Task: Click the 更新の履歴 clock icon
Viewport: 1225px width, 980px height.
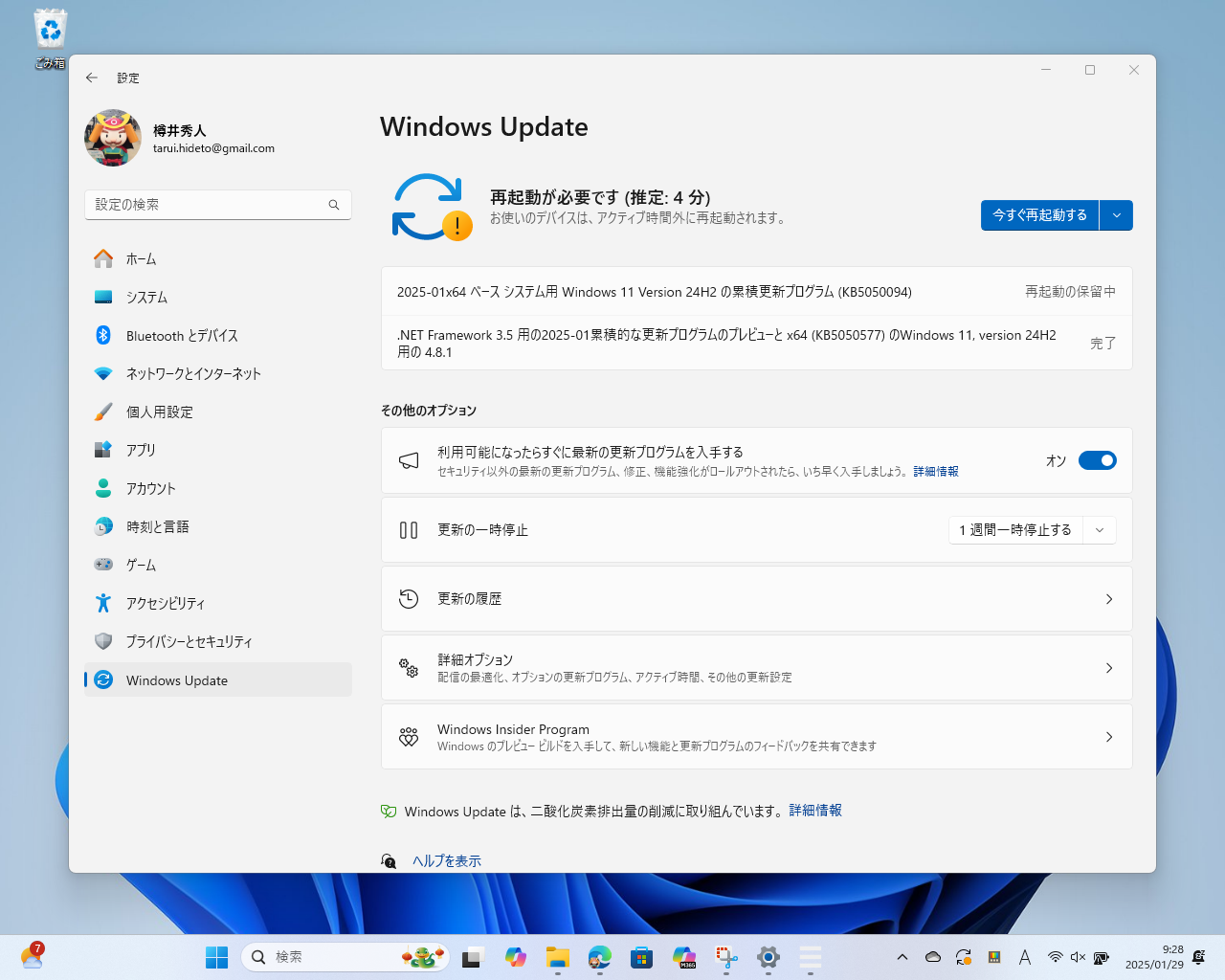Action: (409, 598)
